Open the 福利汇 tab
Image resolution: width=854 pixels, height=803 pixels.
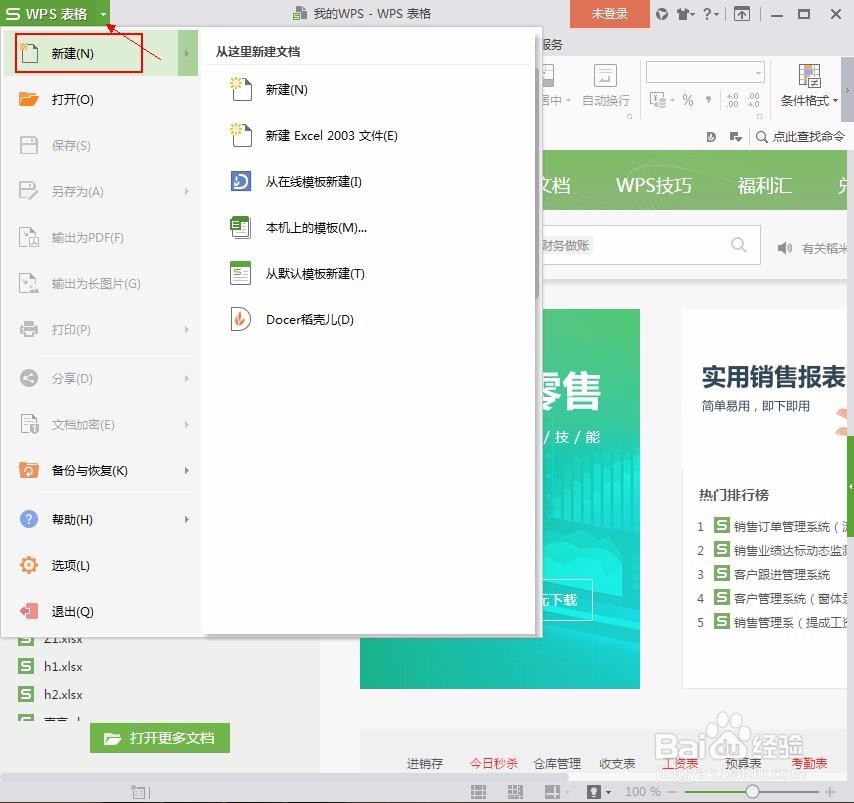pyautogui.click(x=764, y=185)
